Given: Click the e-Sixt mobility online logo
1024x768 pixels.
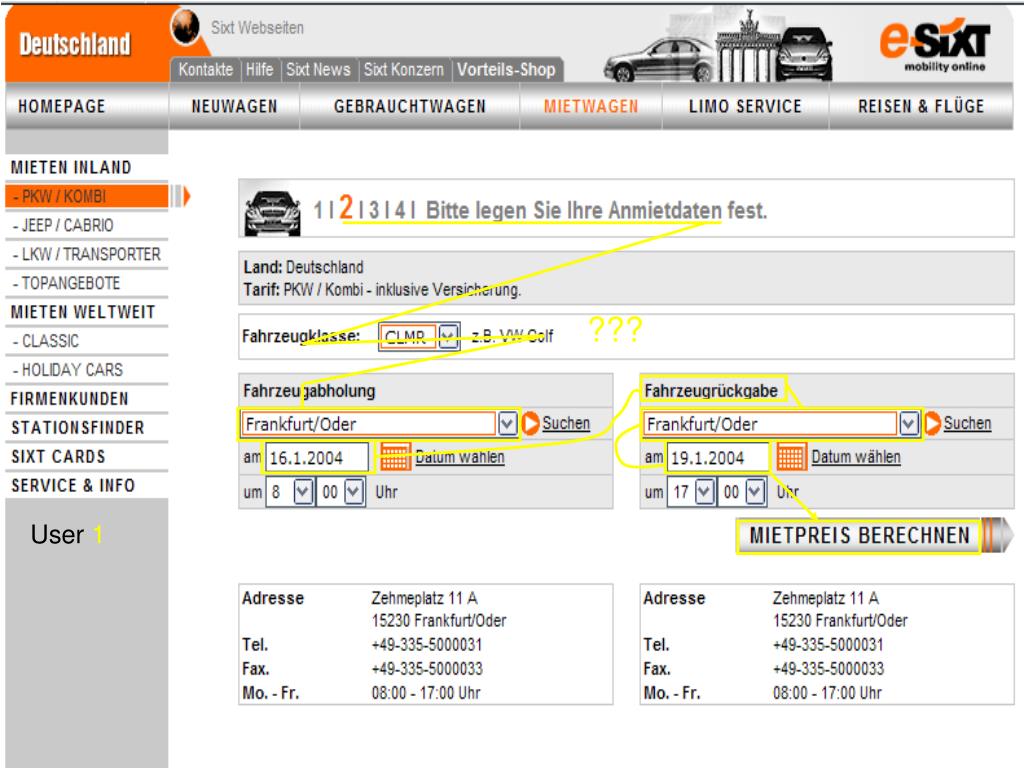Looking at the screenshot, I should pos(935,44).
